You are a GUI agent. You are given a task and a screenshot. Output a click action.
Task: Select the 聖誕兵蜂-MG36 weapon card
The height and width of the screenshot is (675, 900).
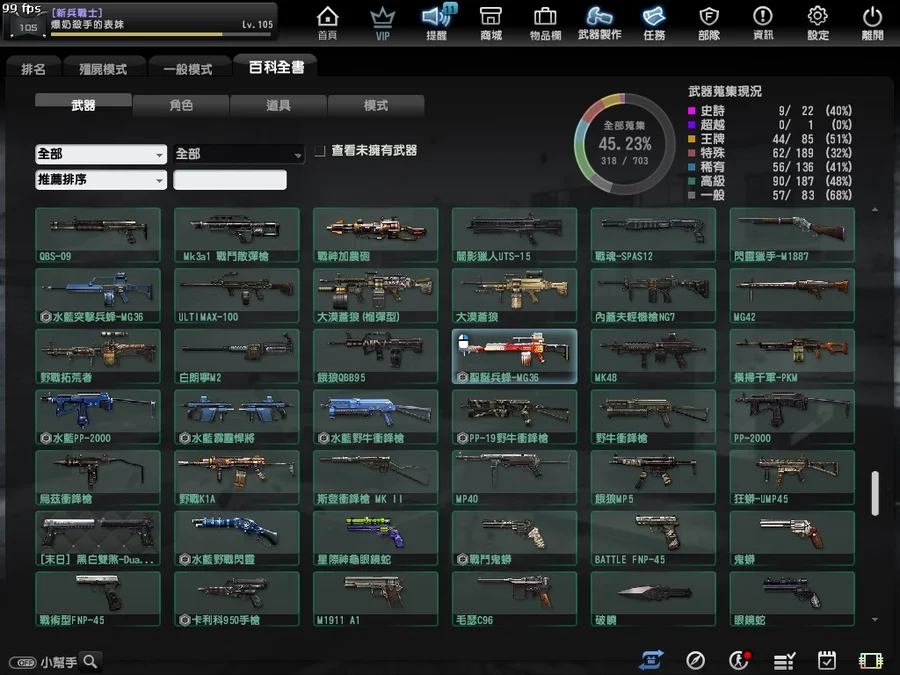[x=514, y=356]
